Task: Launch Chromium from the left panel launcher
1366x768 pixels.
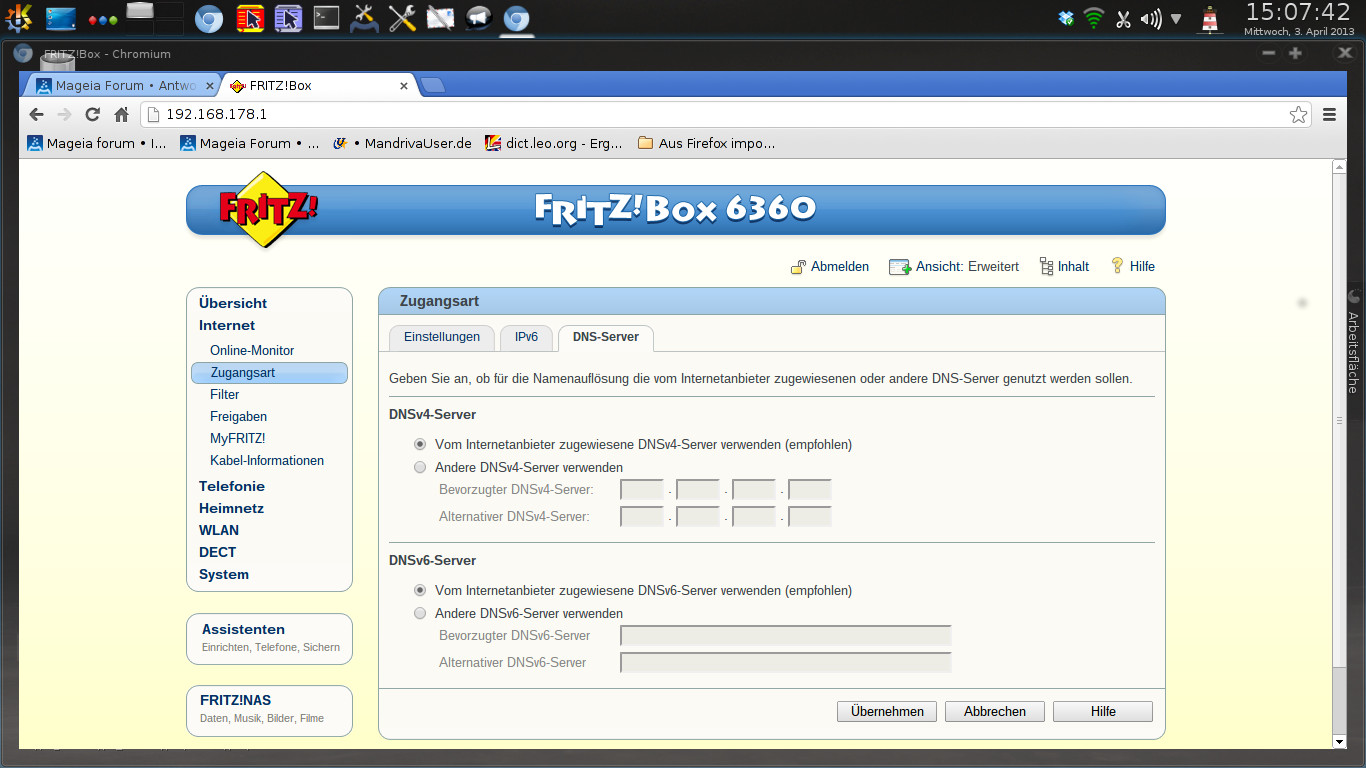Action: click(x=208, y=18)
